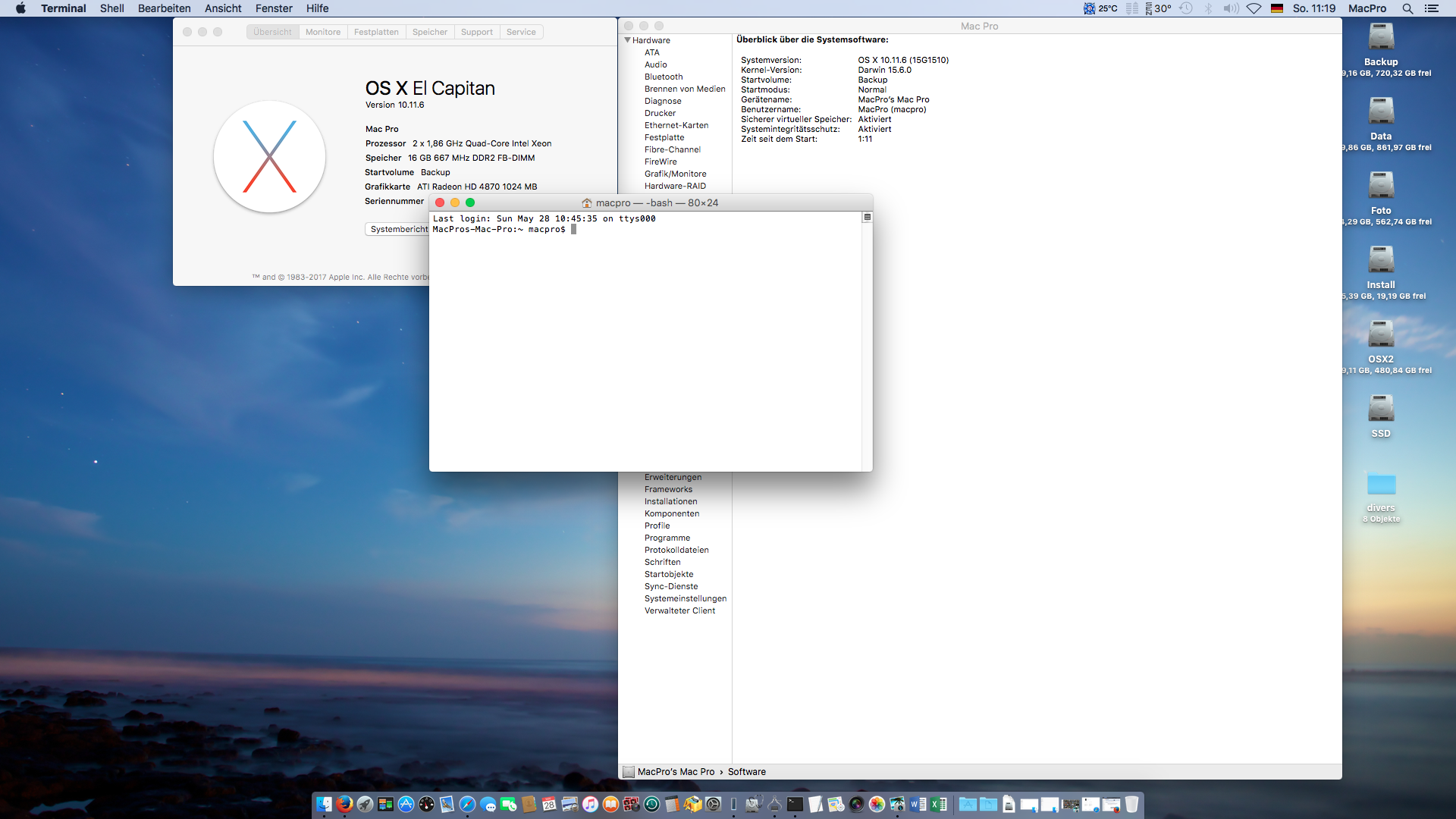Image resolution: width=1456 pixels, height=819 pixels.
Task: Select the Install drive on the desktop
Action: click(1381, 260)
